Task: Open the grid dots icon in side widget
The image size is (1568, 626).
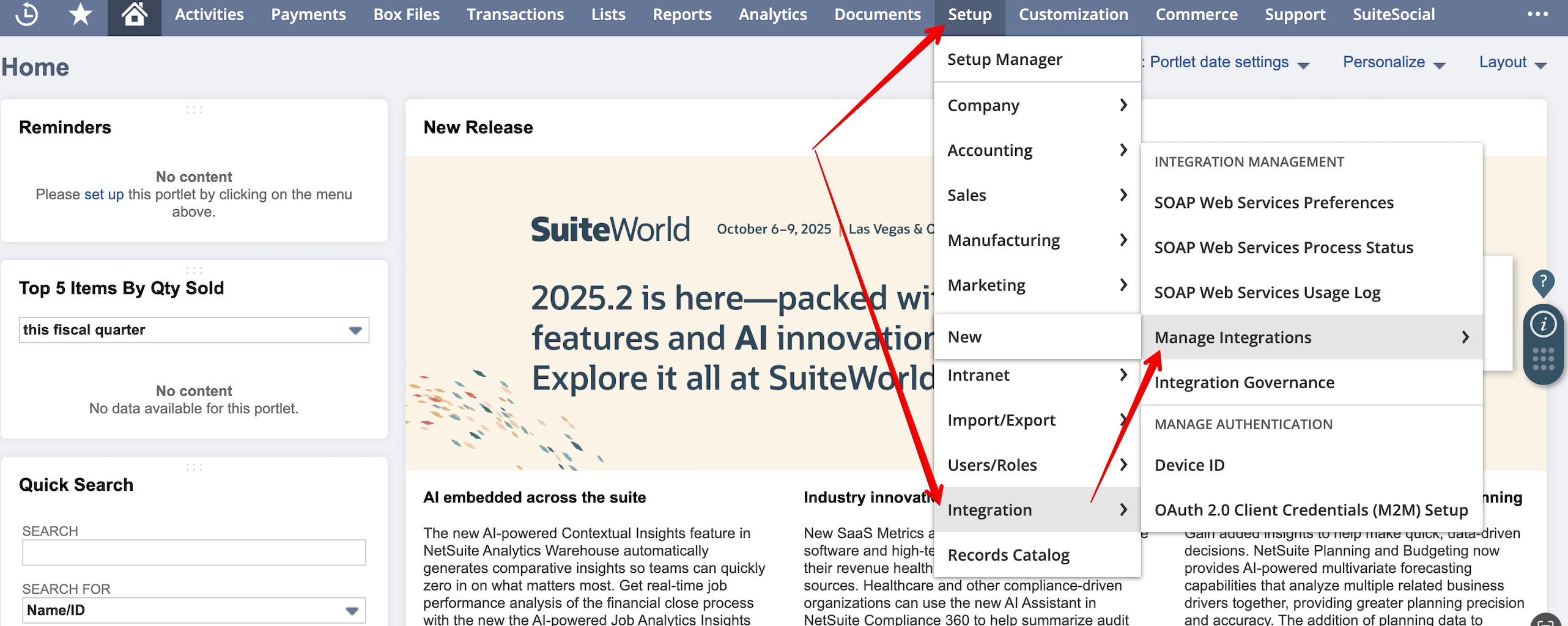Action: coord(1543,359)
